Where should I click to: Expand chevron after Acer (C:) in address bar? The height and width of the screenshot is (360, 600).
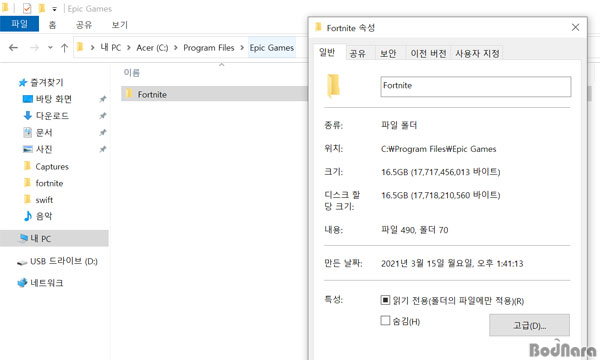176,48
